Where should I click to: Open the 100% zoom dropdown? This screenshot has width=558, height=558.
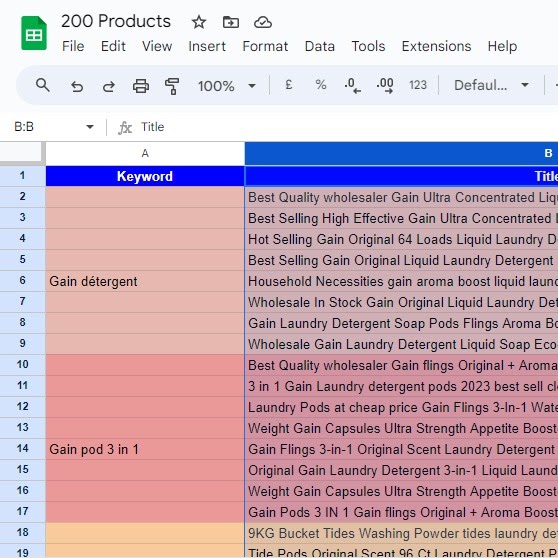(227, 86)
